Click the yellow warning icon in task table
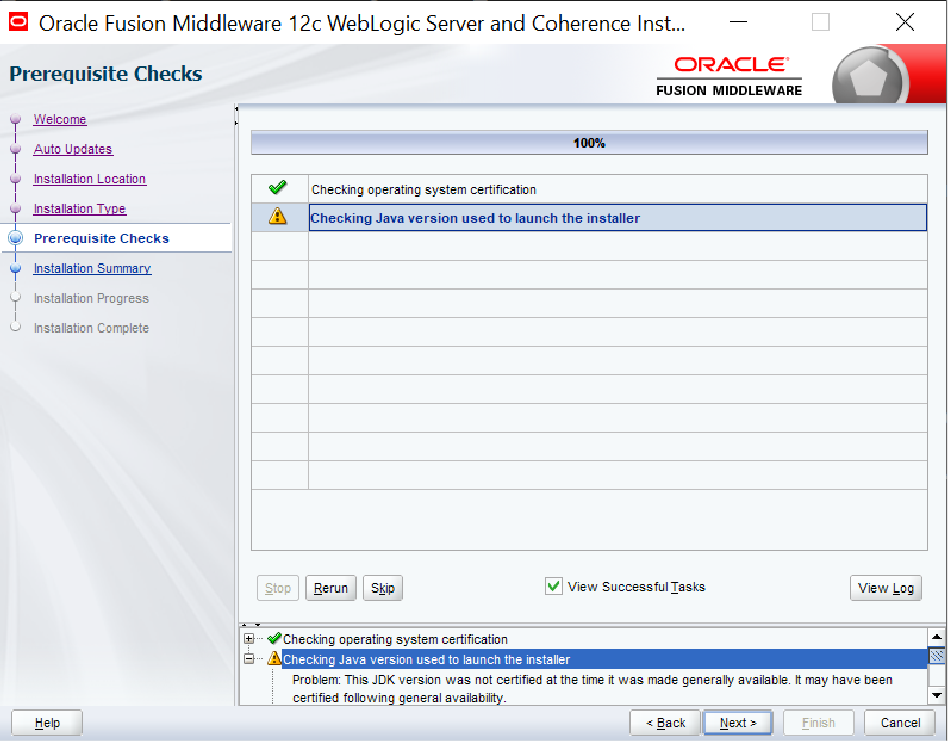 [x=278, y=217]
